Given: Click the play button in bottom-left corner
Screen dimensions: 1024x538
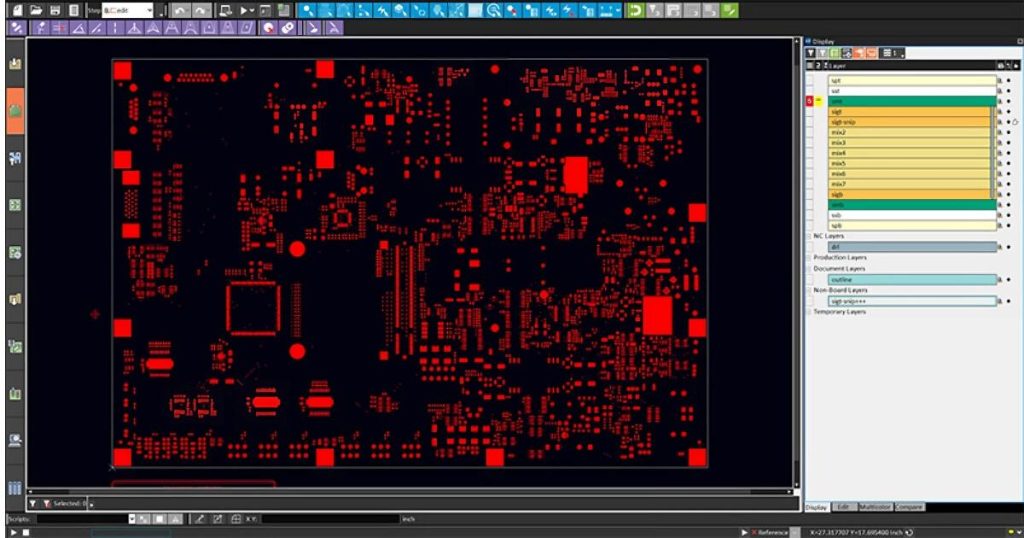Looking at the screenshot, I should pyautogui.click(x=14, y=533).
